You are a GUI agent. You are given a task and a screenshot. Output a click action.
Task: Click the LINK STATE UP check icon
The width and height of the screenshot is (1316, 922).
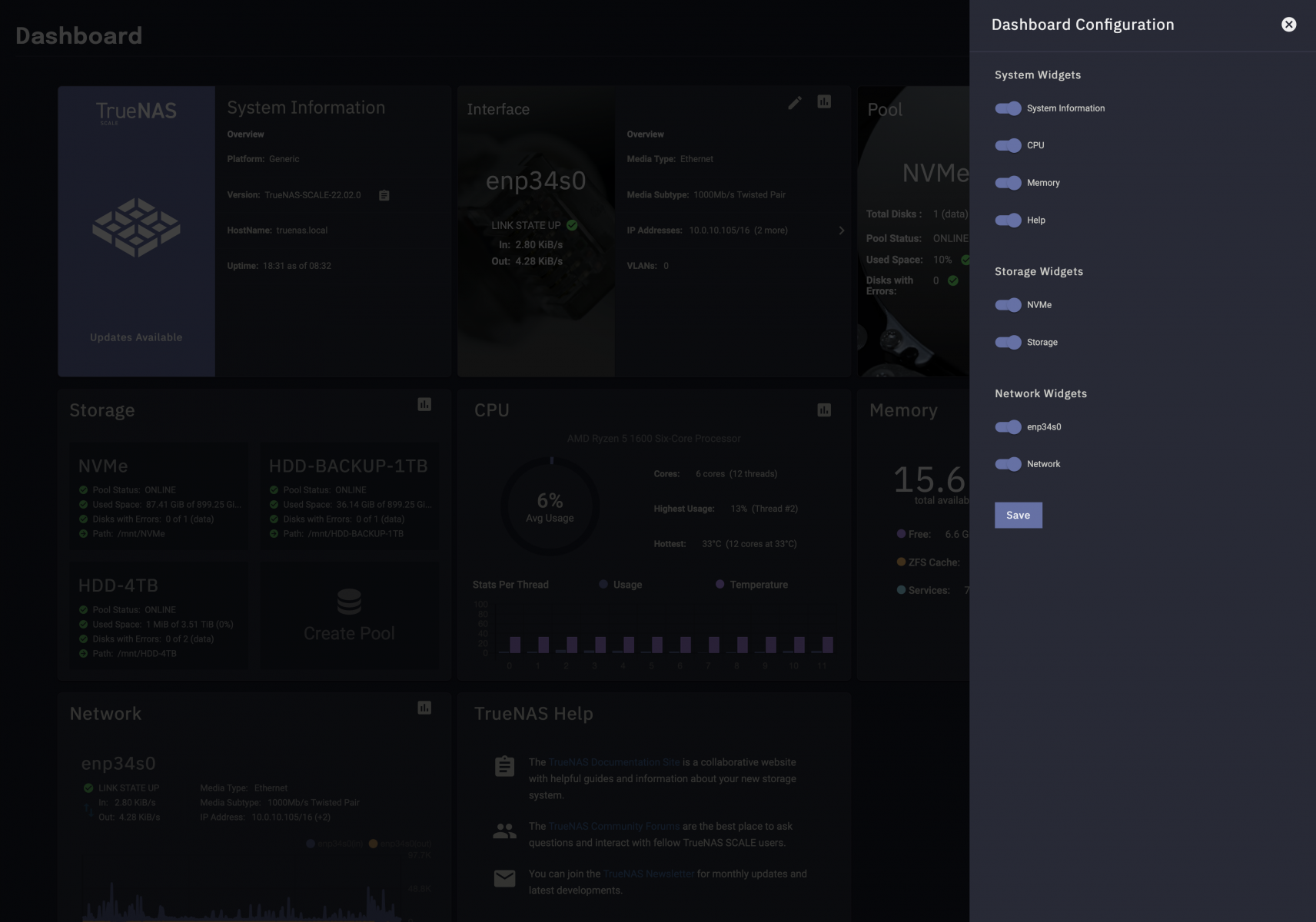572,225
